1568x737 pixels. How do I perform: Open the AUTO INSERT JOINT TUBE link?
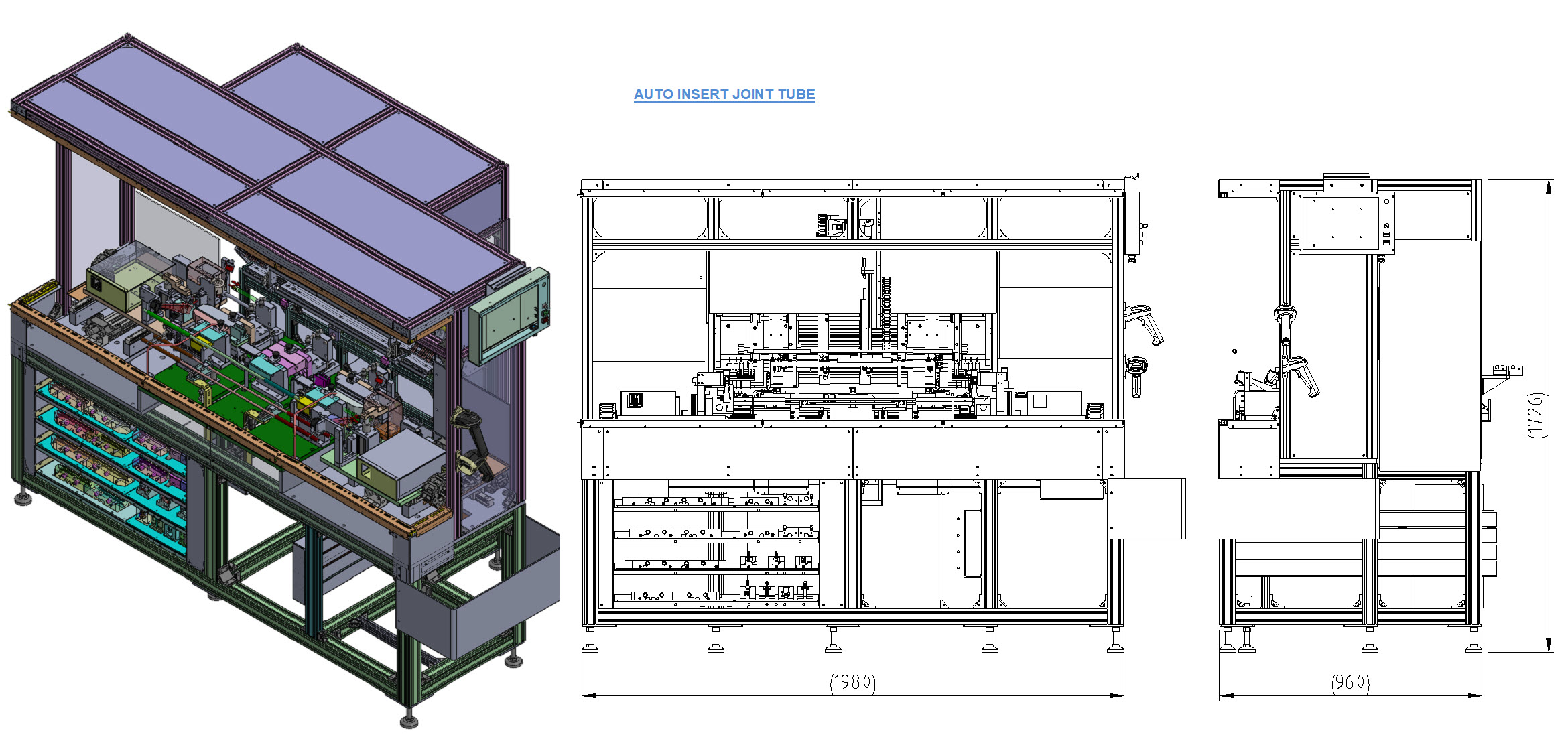(x=724, y=94)
